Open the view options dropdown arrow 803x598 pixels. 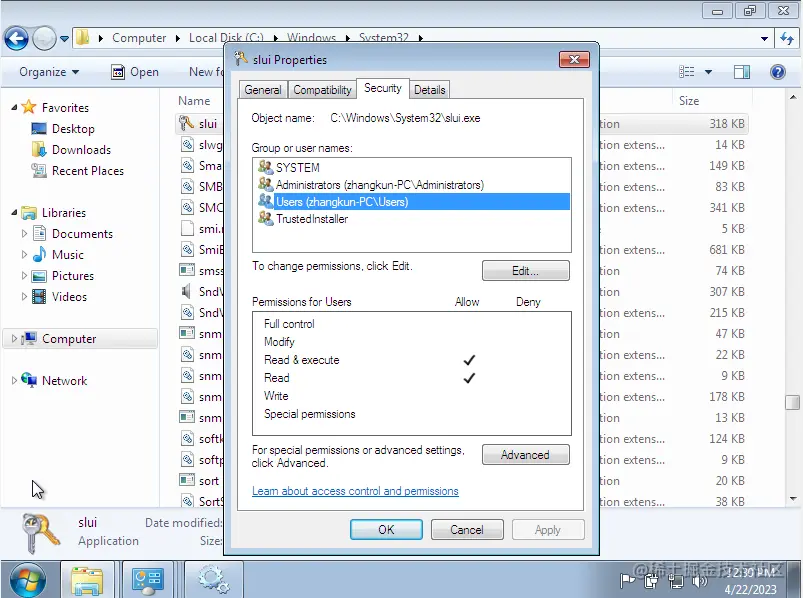709,72
